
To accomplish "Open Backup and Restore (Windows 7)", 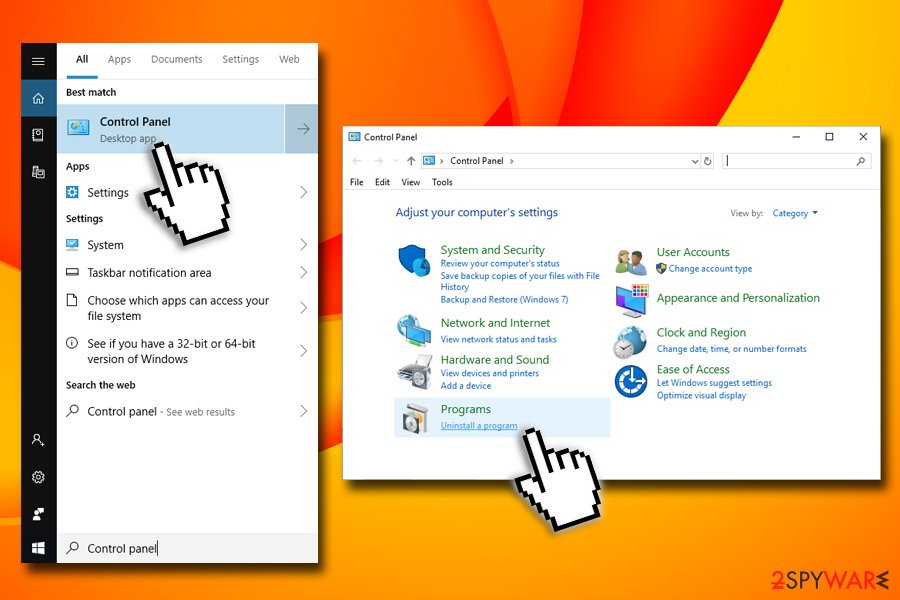I will pyautogui.click(x=504, y=300).
